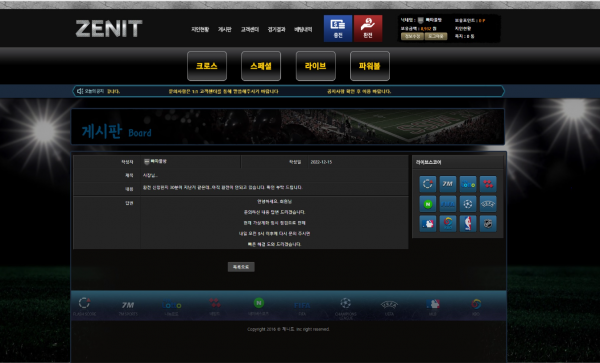Viewport: 600px width, 363px height.
Task: Select the 크로스 game button
Action: [x=207, y=66]
